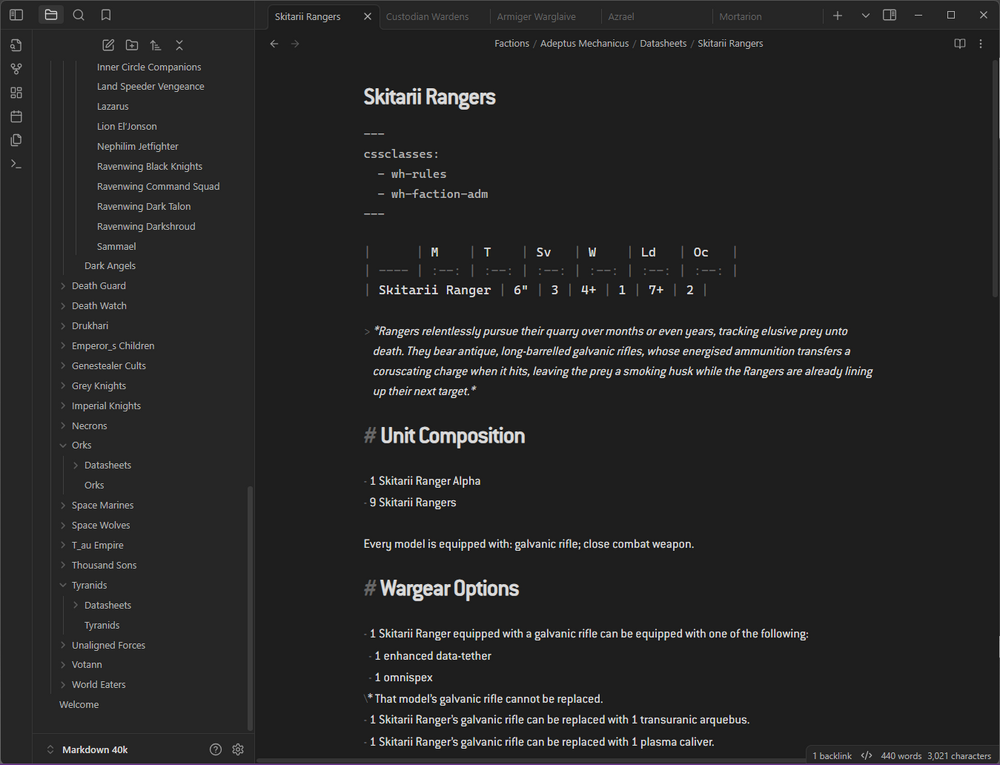This screenshot has height=765, width=1000.
Task: Switch to Mortarion tab
Action: (x=740, y=17)
